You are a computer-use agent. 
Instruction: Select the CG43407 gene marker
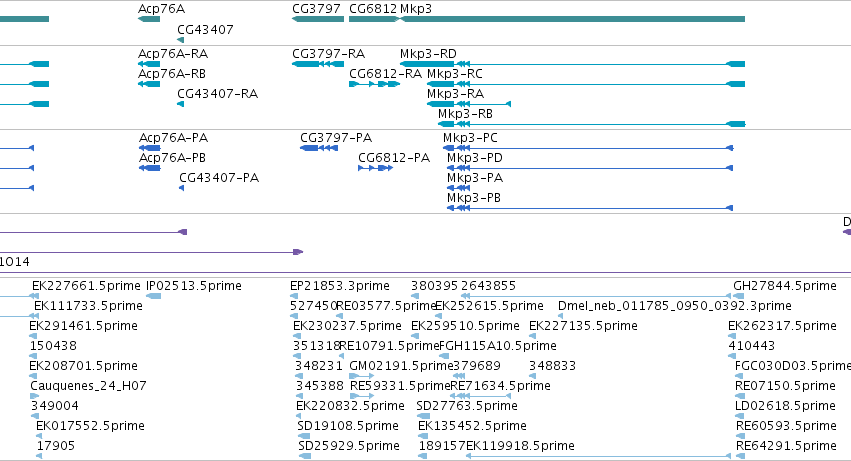(x=181, y=40)
